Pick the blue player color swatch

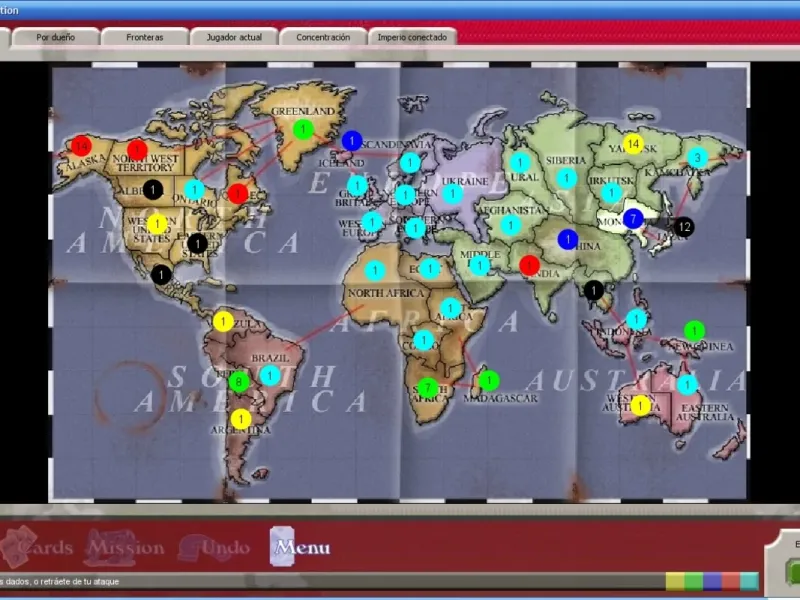click(712, 582)
